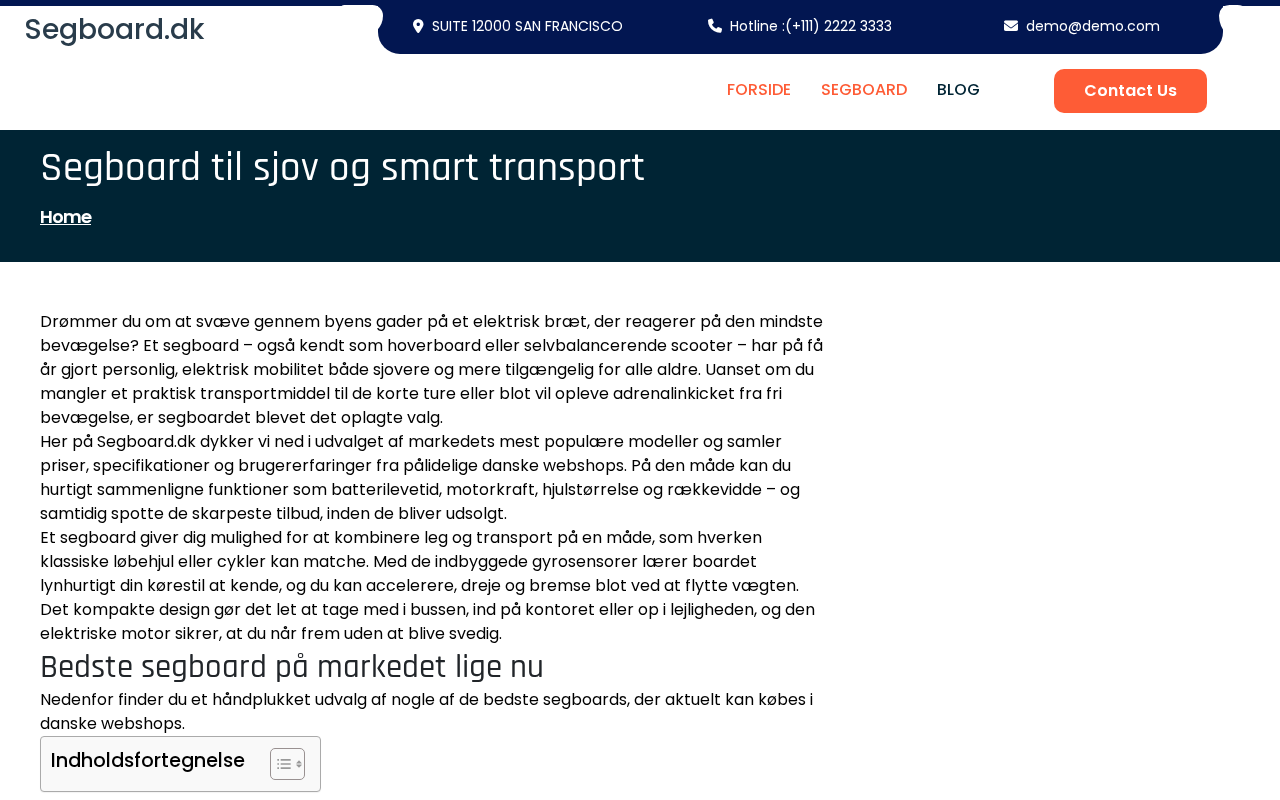
Task: Go to the SEGBOARD menu page
Action: coord(864,90)
